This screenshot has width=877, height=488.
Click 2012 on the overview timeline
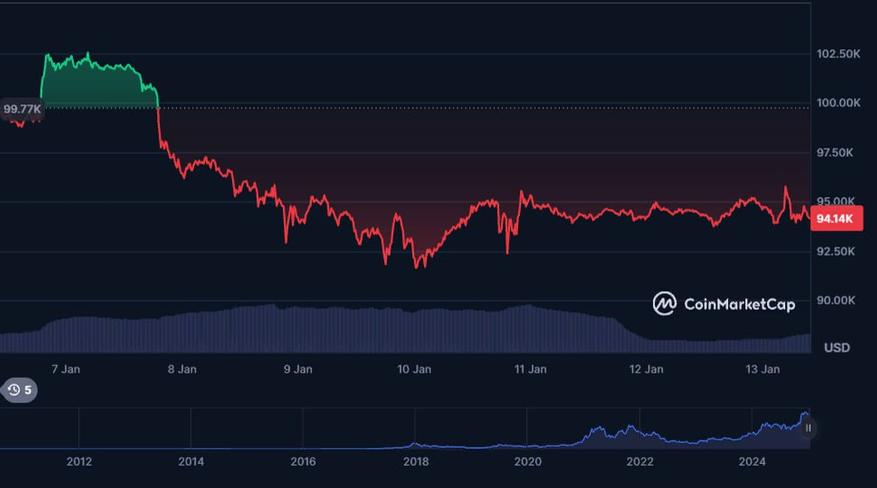click(79, 462)
